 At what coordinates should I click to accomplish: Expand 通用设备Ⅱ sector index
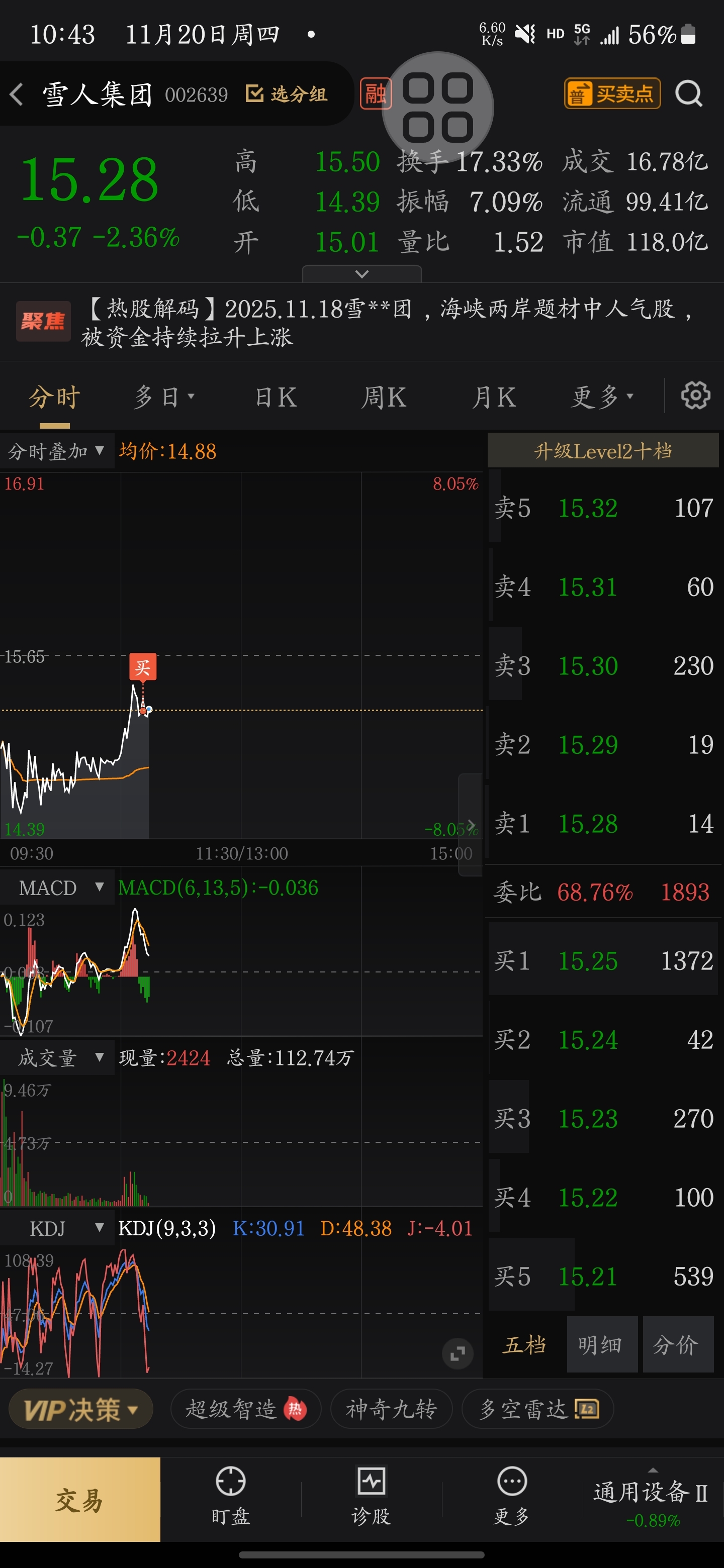pos(652,1500)
